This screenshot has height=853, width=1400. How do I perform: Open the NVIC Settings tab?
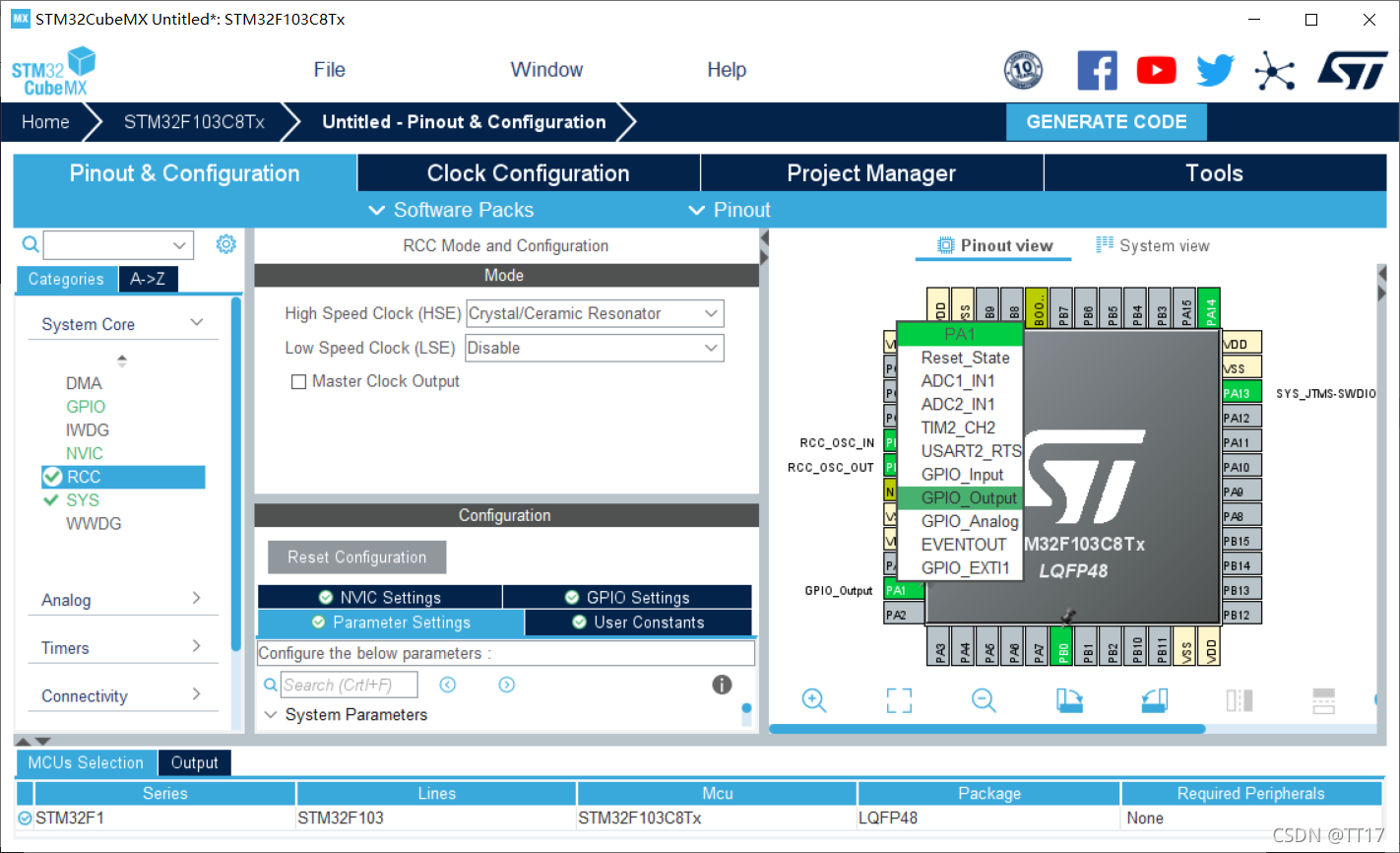click(380, 597)
